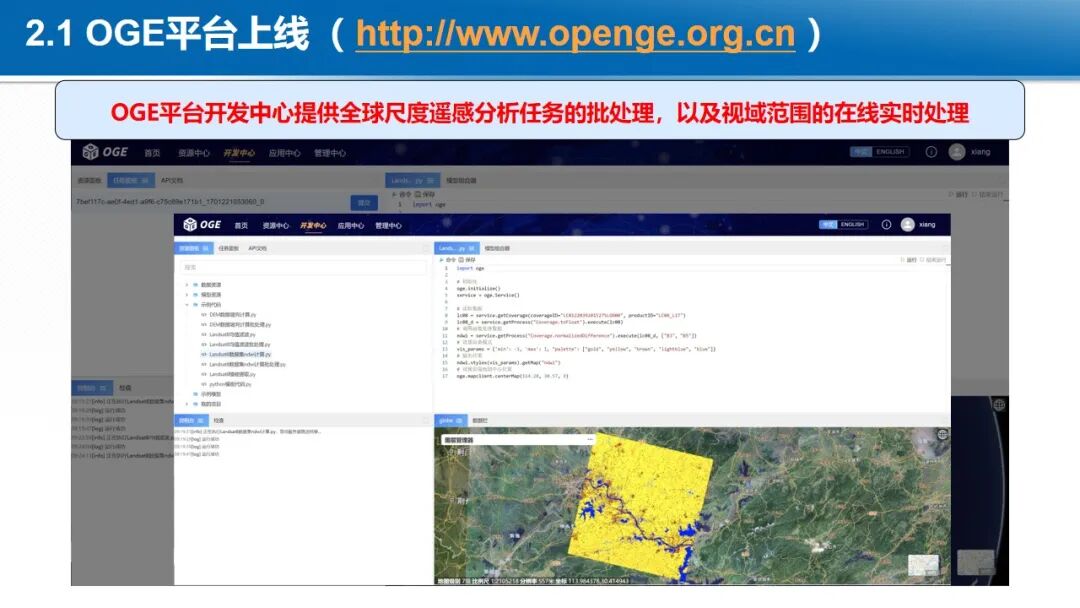The height and width of the screenshot is (608, 1080).
Task: Click info circle icon in front window header
Action: pyautogui.click(x=886, y=224)
